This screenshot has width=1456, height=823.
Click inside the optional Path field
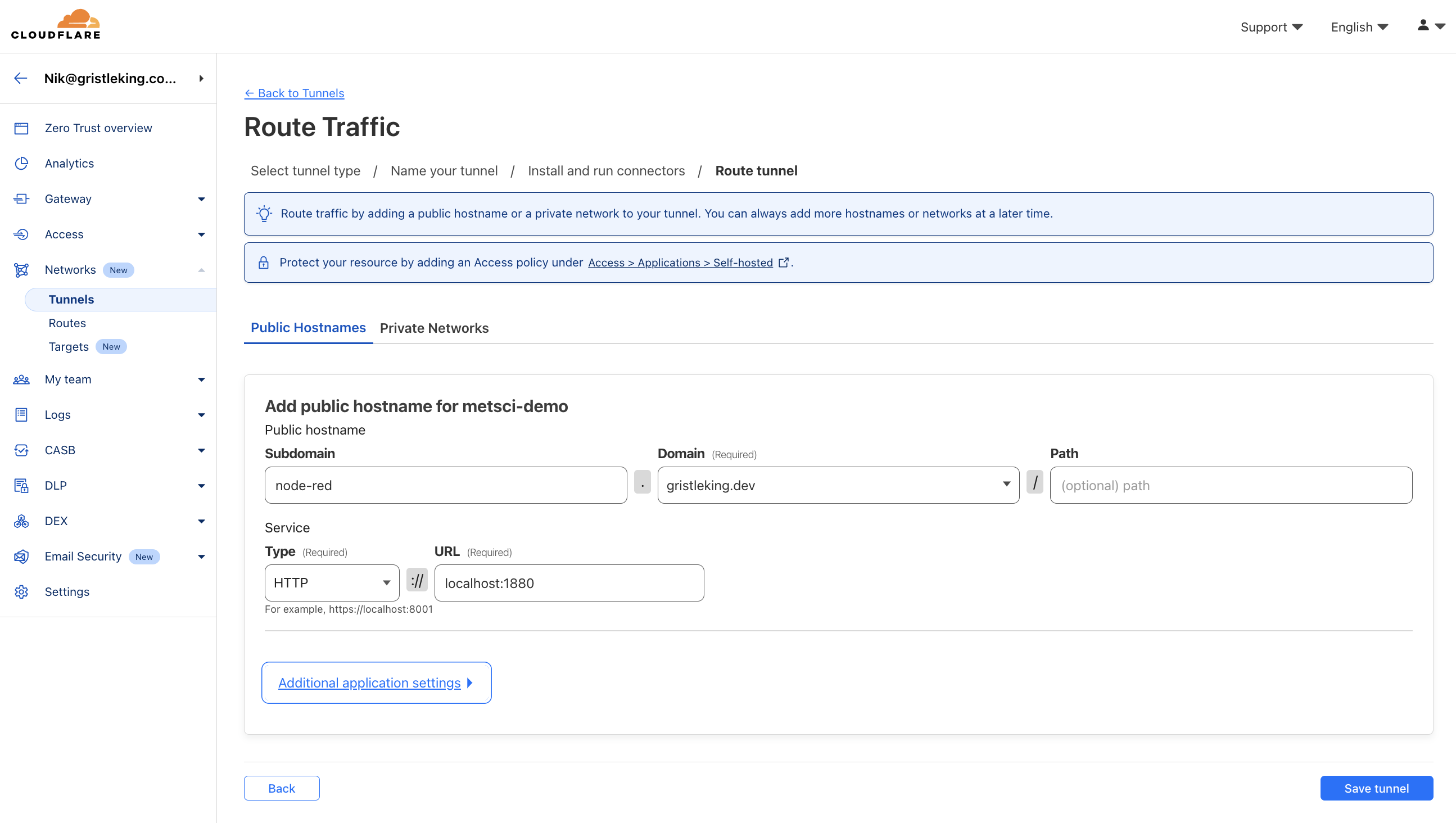click(x=1231, y=485)
